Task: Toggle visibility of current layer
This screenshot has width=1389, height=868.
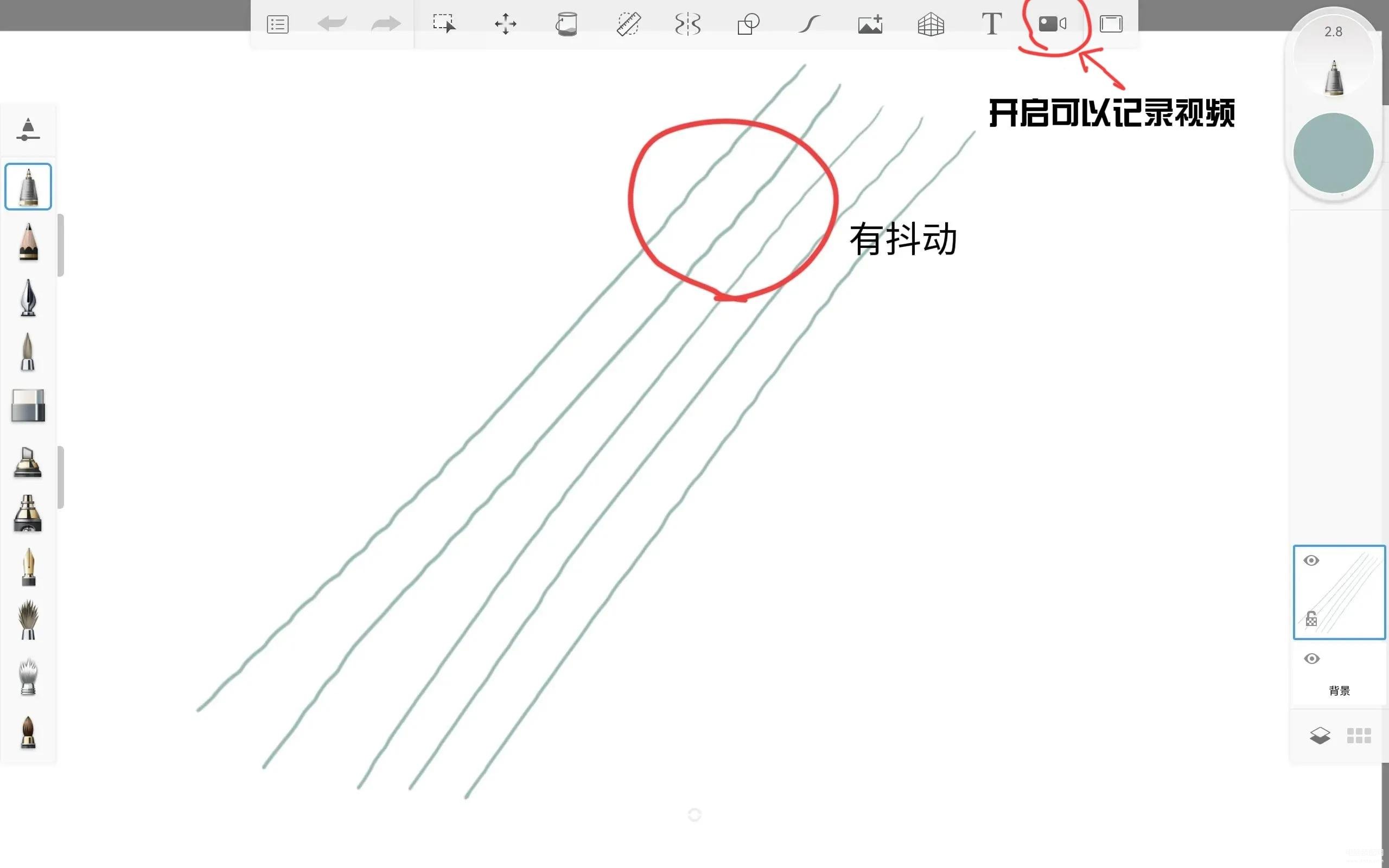Action: click(1311, 560)
